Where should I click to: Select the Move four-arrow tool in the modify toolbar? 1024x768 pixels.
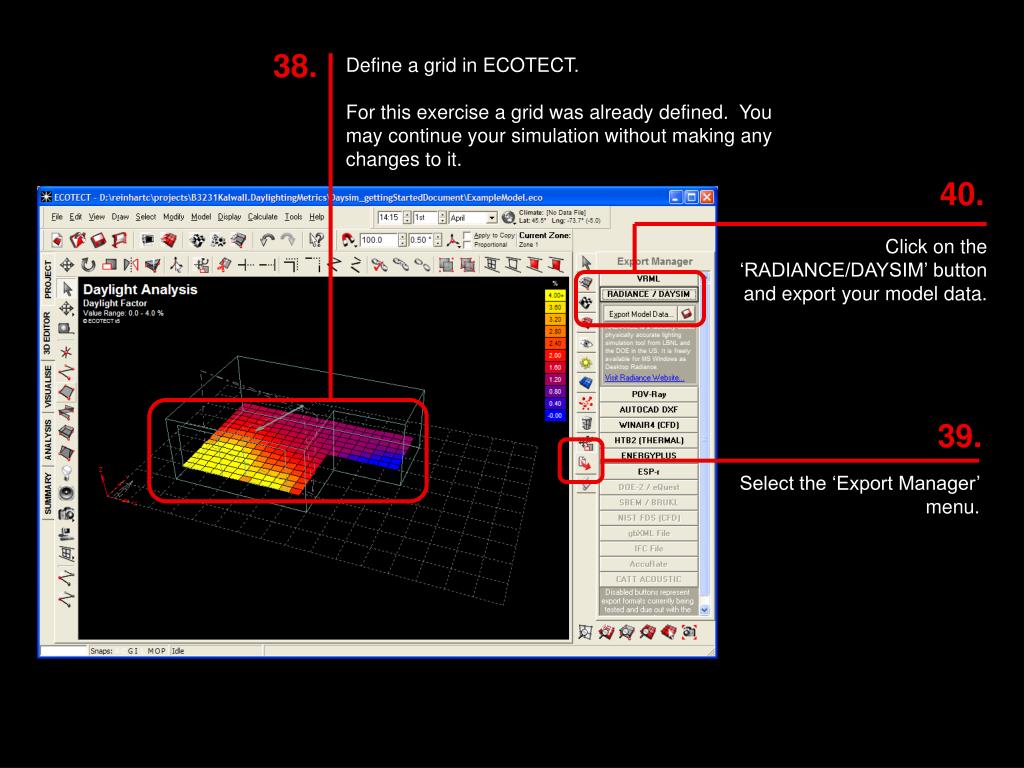pos(67,264)
